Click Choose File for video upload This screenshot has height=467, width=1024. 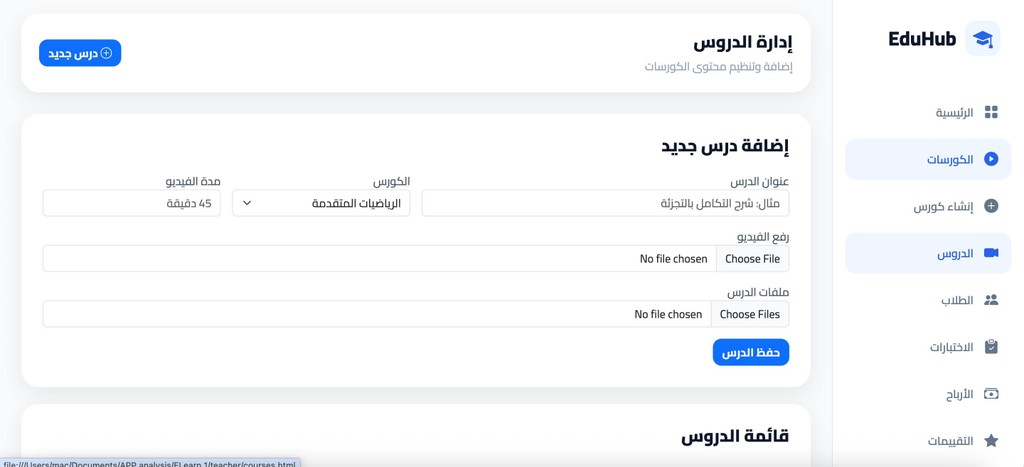point(752,259)
